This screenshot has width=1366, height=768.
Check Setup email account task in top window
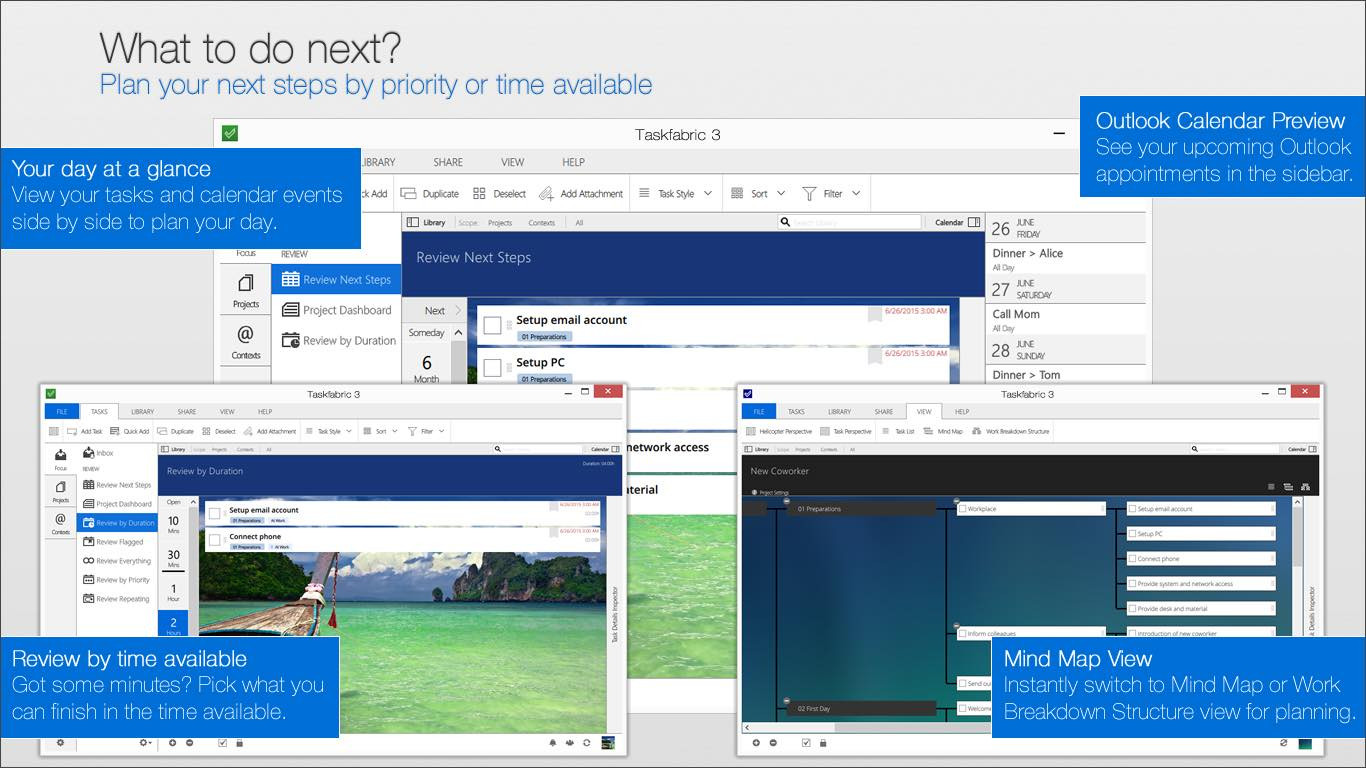pyautogui.click(x=492, y=325)
